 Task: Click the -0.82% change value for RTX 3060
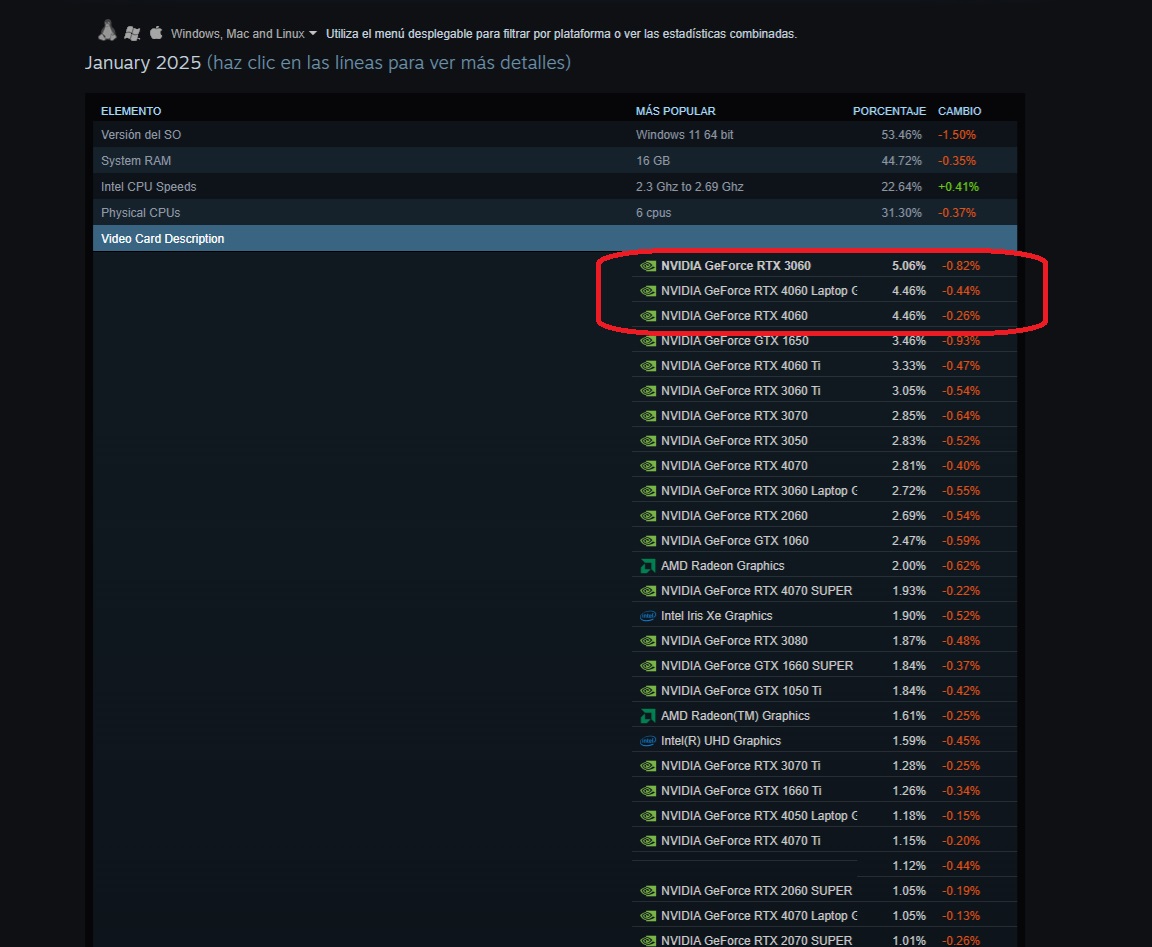[958, 266]
